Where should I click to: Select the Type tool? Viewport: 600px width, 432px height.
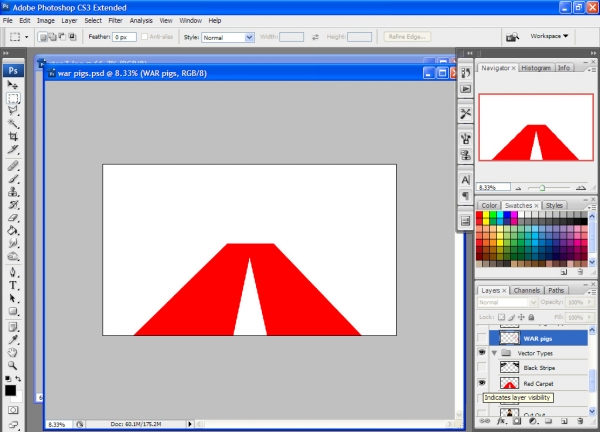tap(13, 285)
